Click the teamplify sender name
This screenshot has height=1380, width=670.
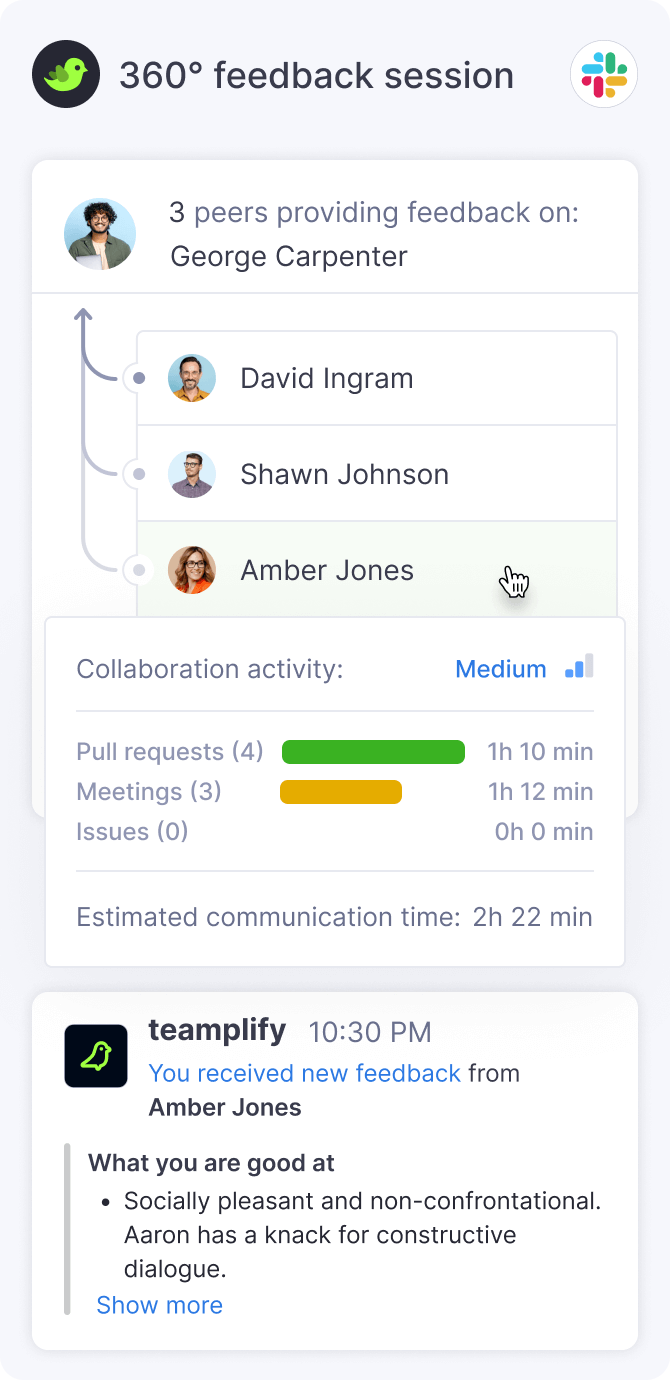coord(217,1030)
